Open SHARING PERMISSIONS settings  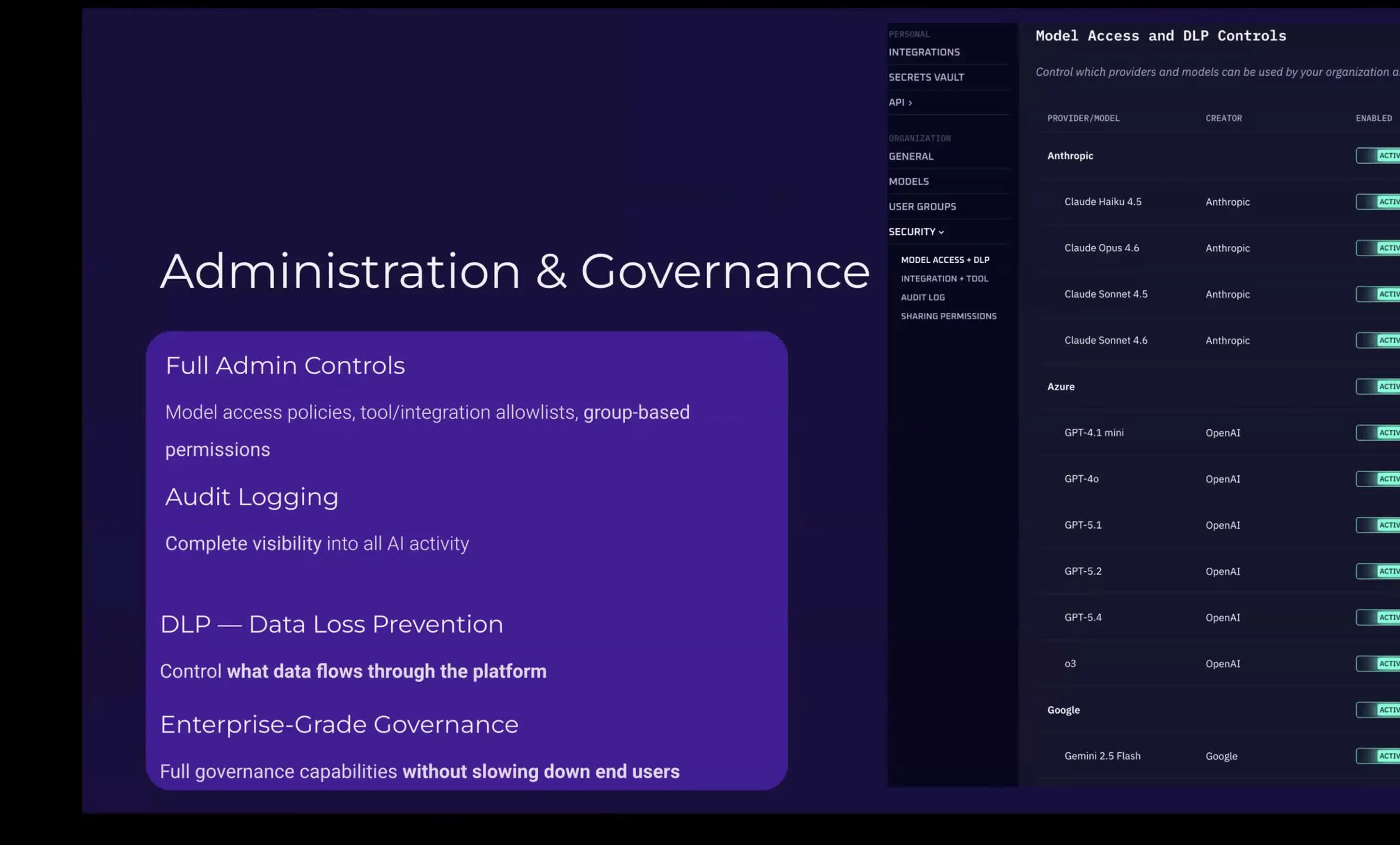(949, 316)
